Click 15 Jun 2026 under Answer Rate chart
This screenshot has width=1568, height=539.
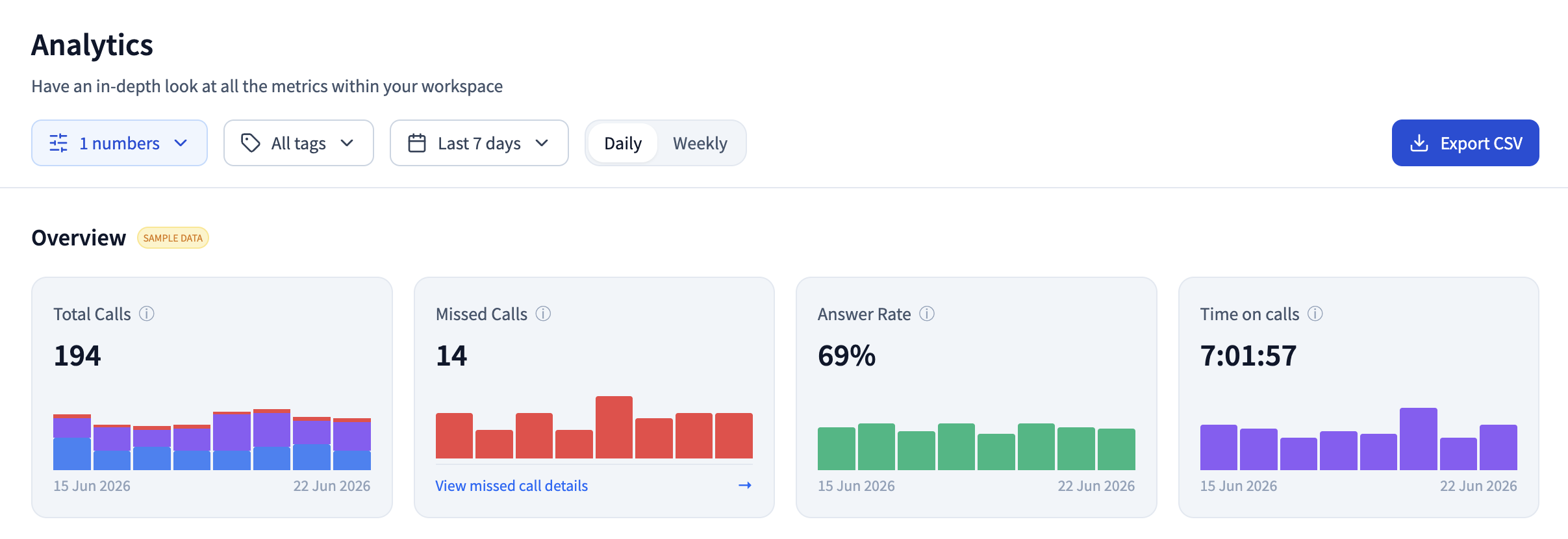[856, 486]
